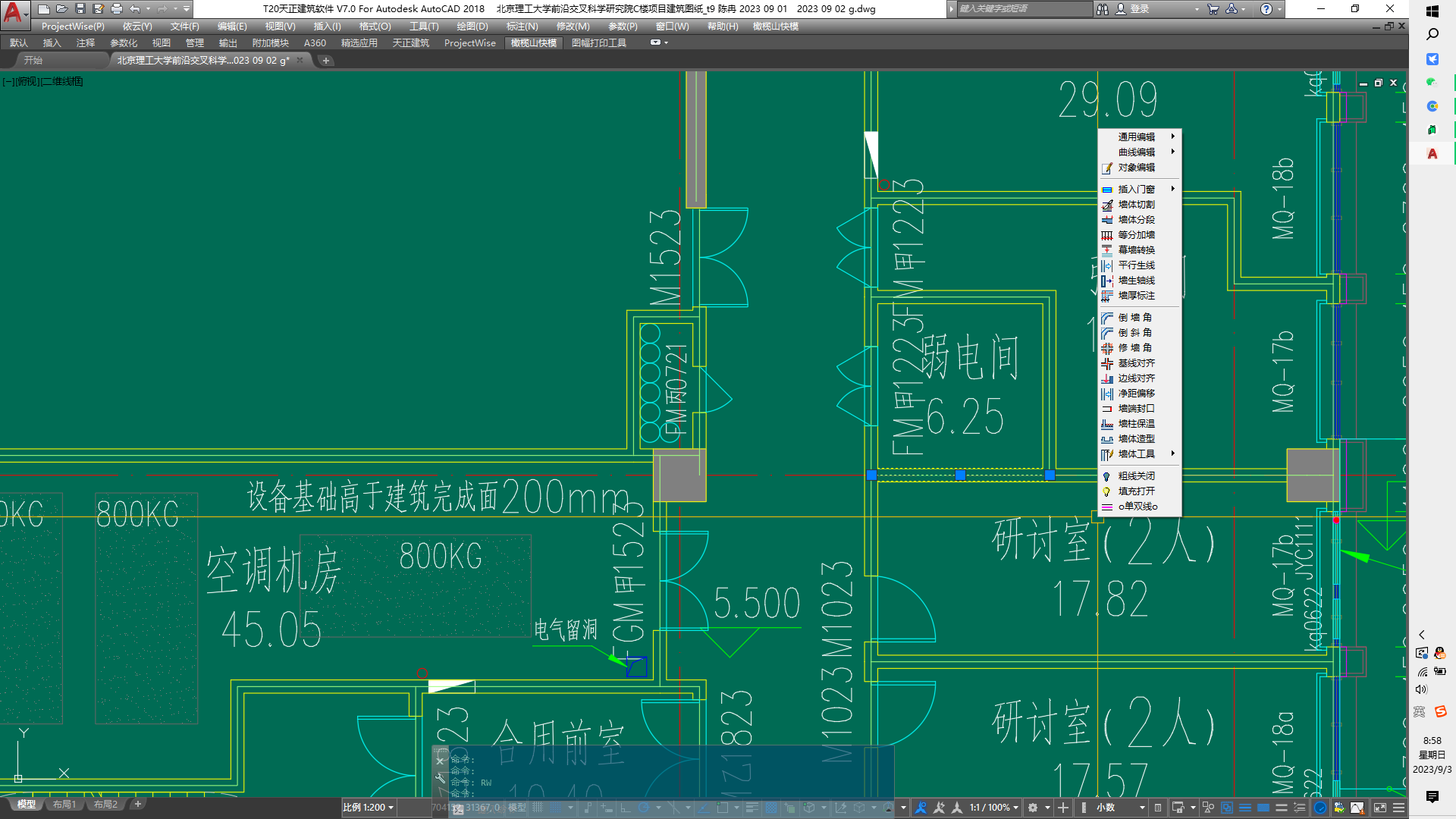This screenshot has width=1456, height=819.
Task: Open the 标注(N) menu
Action: [522, 27]
